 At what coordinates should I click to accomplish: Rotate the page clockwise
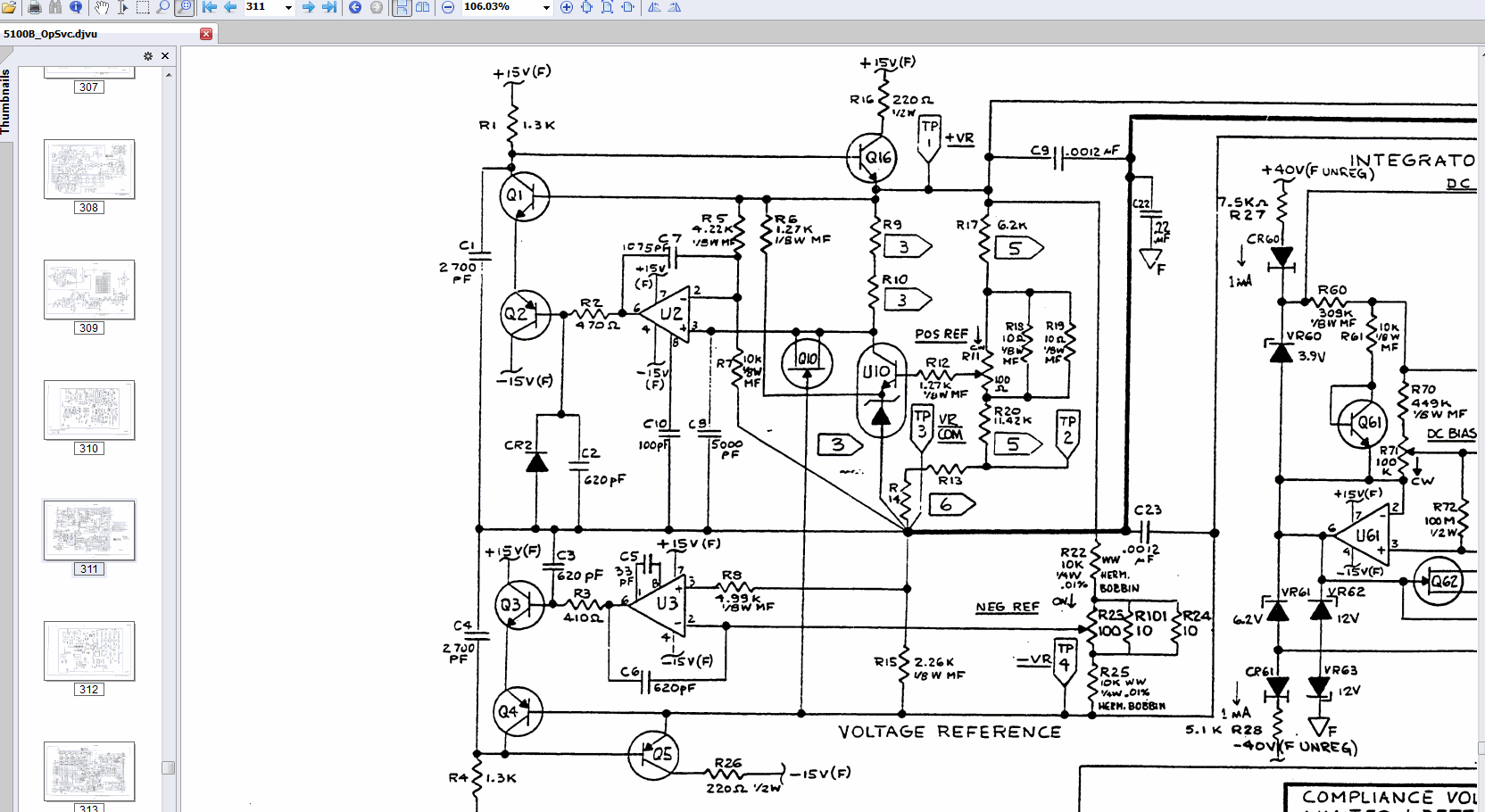[x=675, y=7]
